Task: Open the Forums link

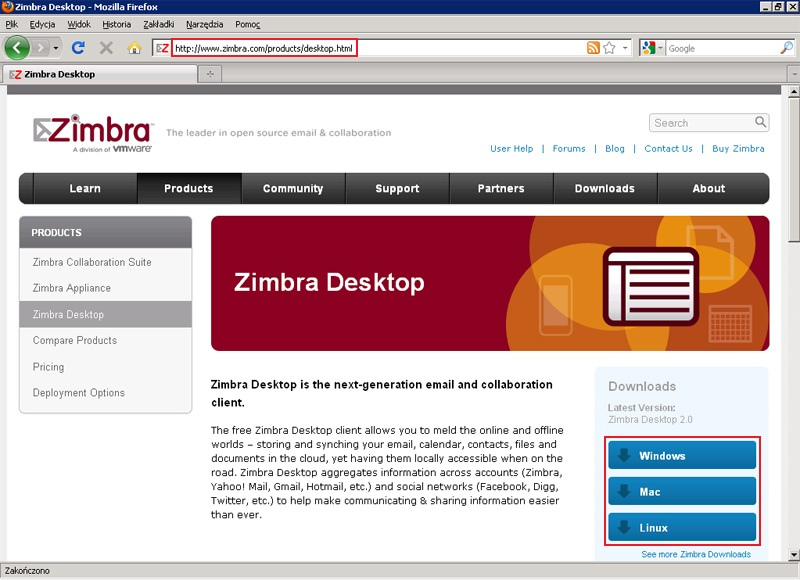Action: click(x=569, y=148)
